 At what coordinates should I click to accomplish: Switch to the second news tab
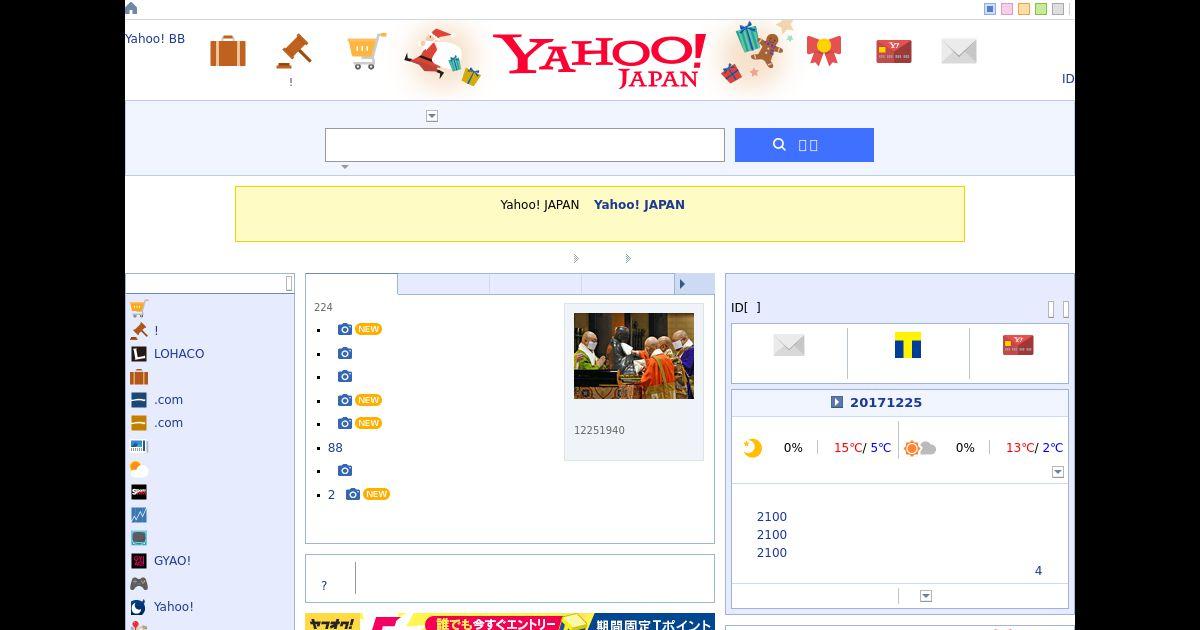(x=443, y=284)
